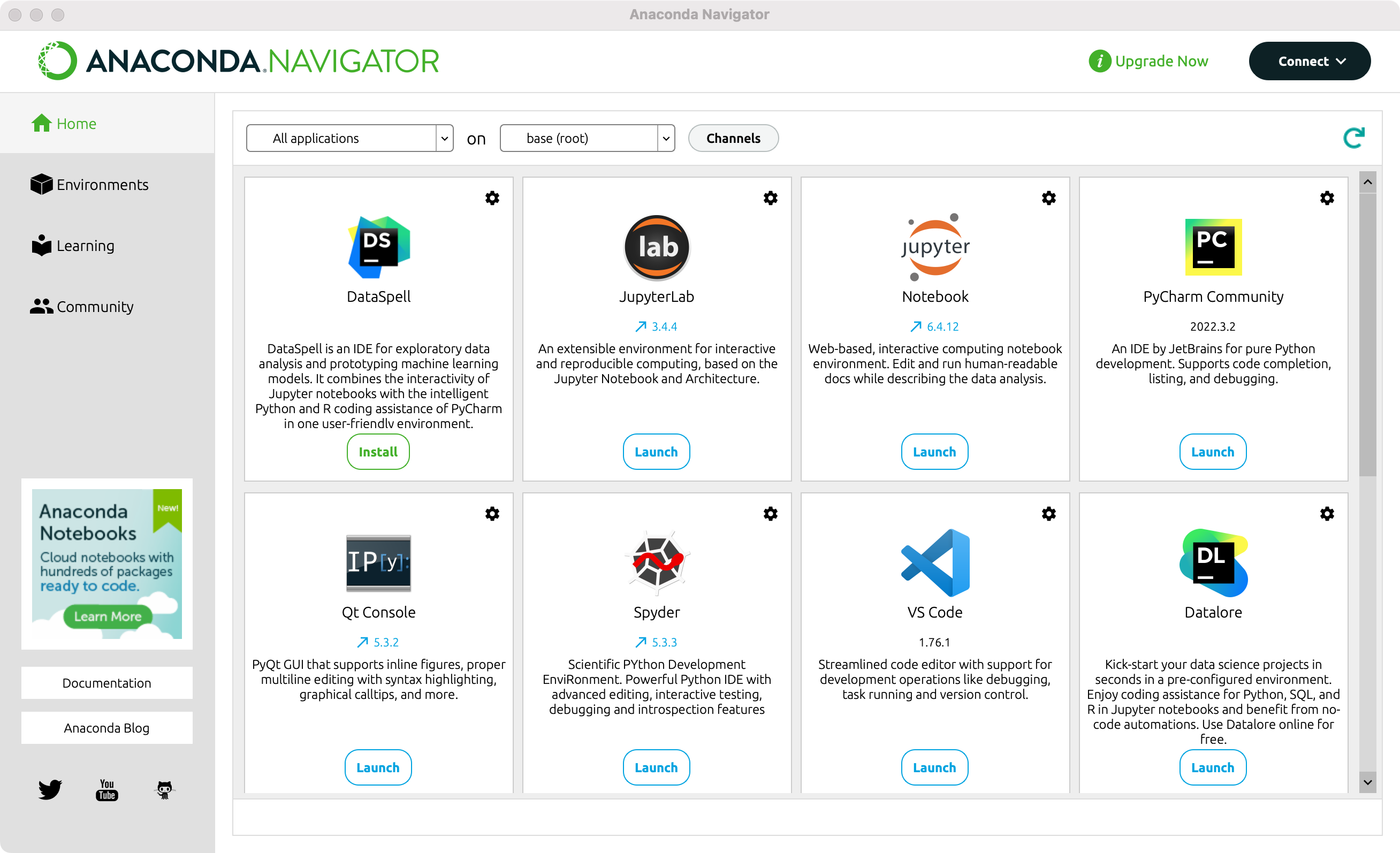Open the Twitter bird icon link
This screenshot has height=853, width=1400.
tap(50, 789)
